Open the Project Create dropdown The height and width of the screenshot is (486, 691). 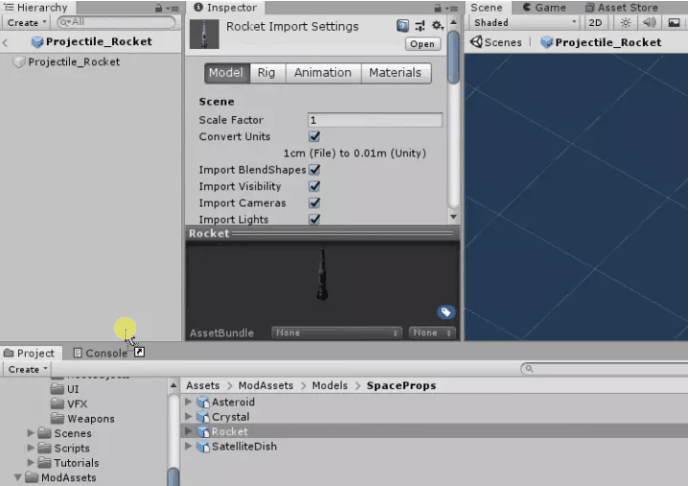pos(27,369)
